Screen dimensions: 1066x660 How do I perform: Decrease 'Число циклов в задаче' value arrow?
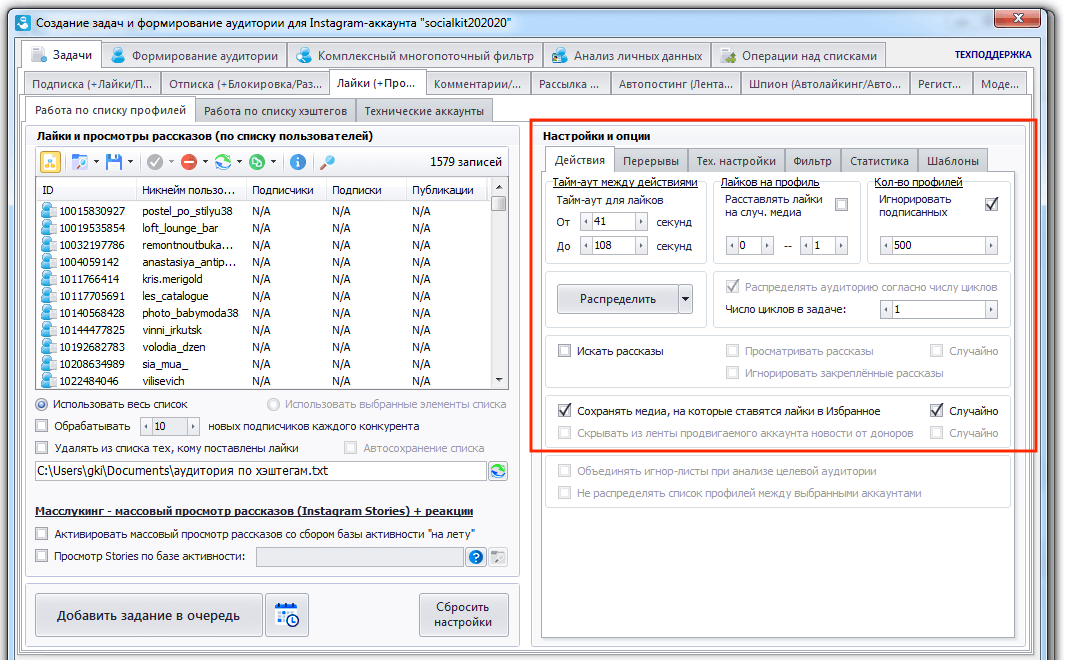tap(886, 309)
